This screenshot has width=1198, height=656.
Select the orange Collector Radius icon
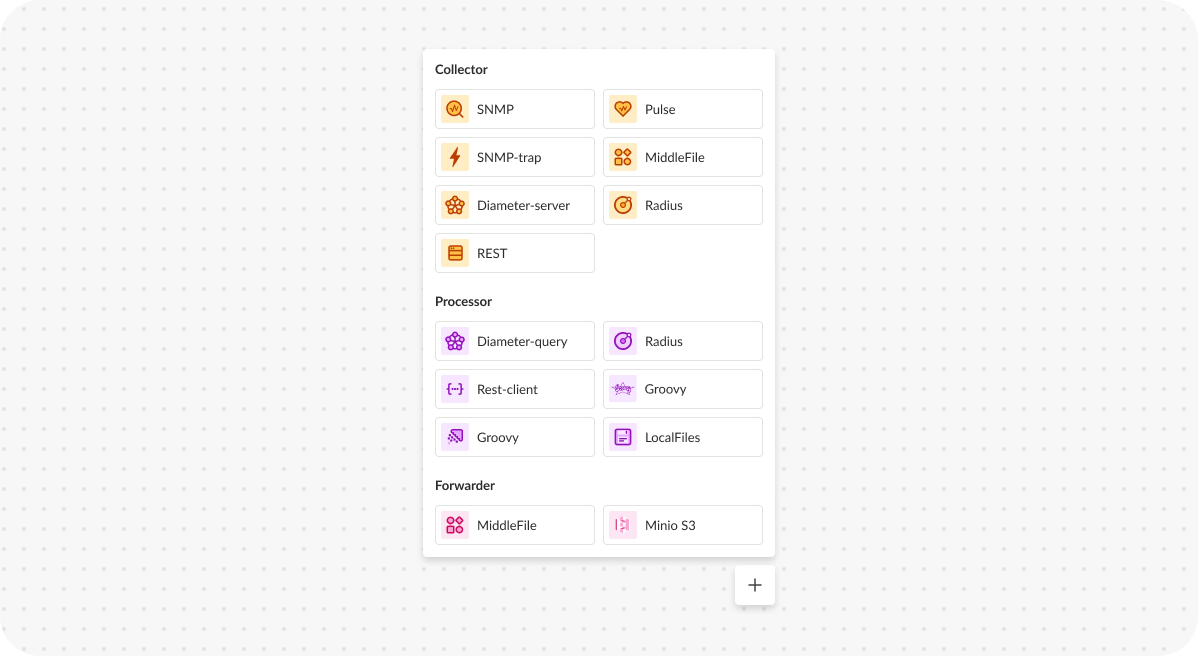tap(623, 205)
